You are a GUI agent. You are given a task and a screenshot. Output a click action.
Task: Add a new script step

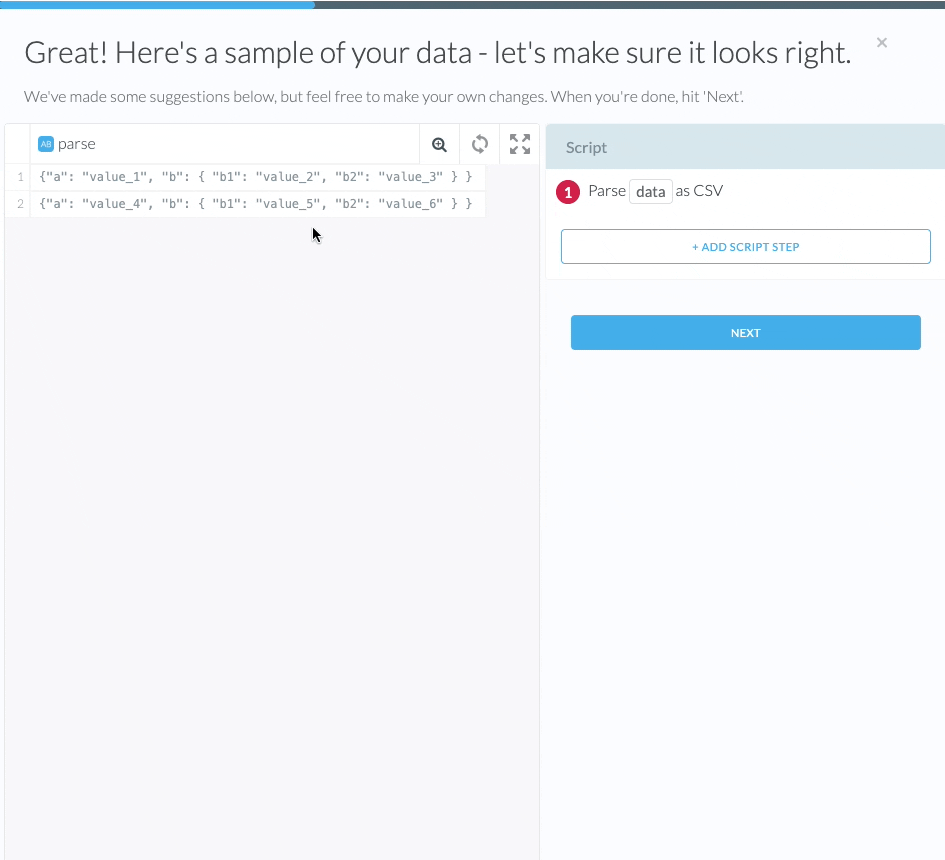coord(745,247)
